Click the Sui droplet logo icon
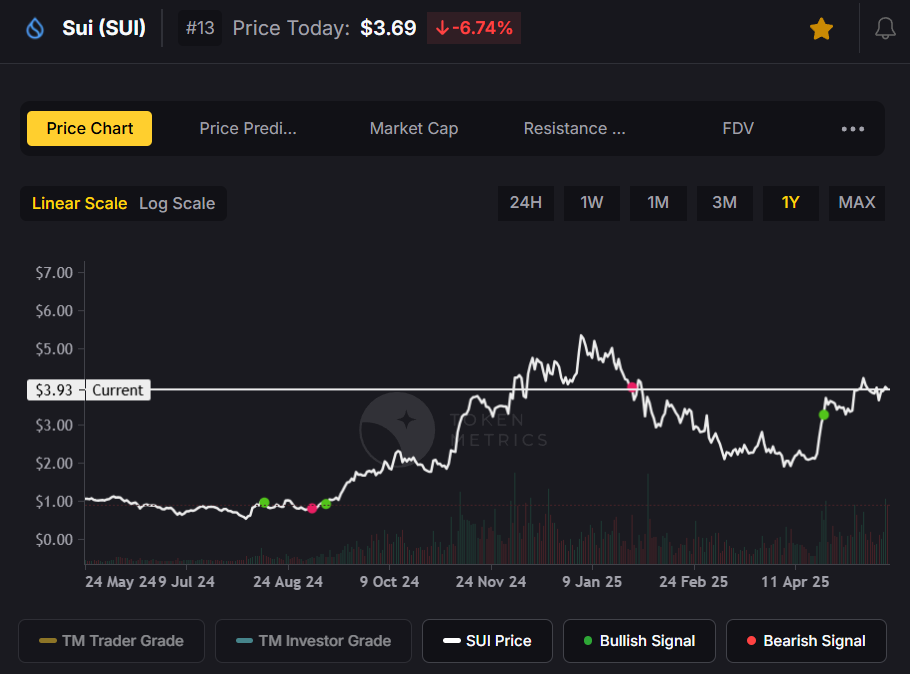910x674 pixels. [x=35, y=28]
